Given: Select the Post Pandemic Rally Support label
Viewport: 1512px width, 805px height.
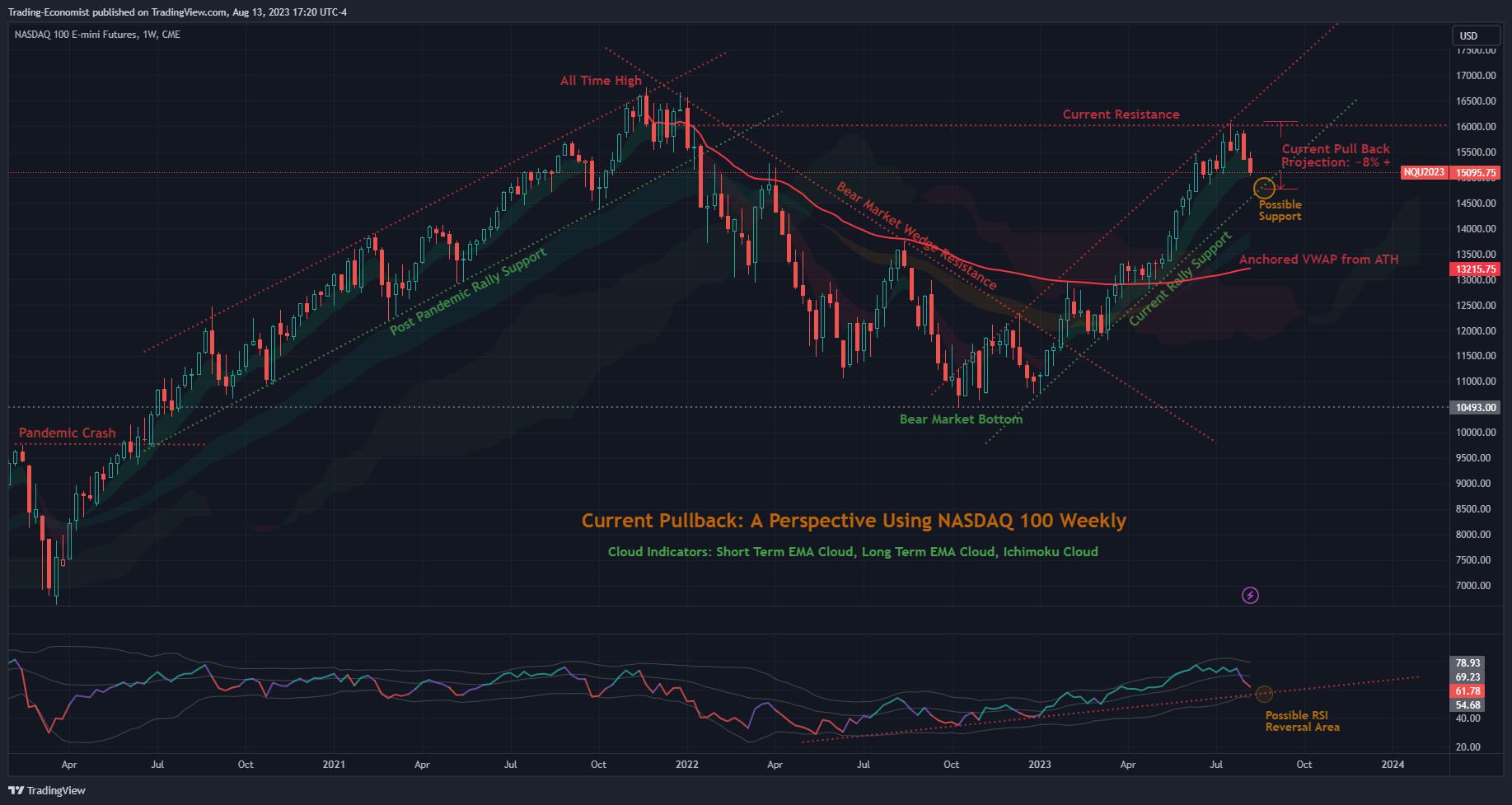Looking at the screenshot, I should pos(467,291).
